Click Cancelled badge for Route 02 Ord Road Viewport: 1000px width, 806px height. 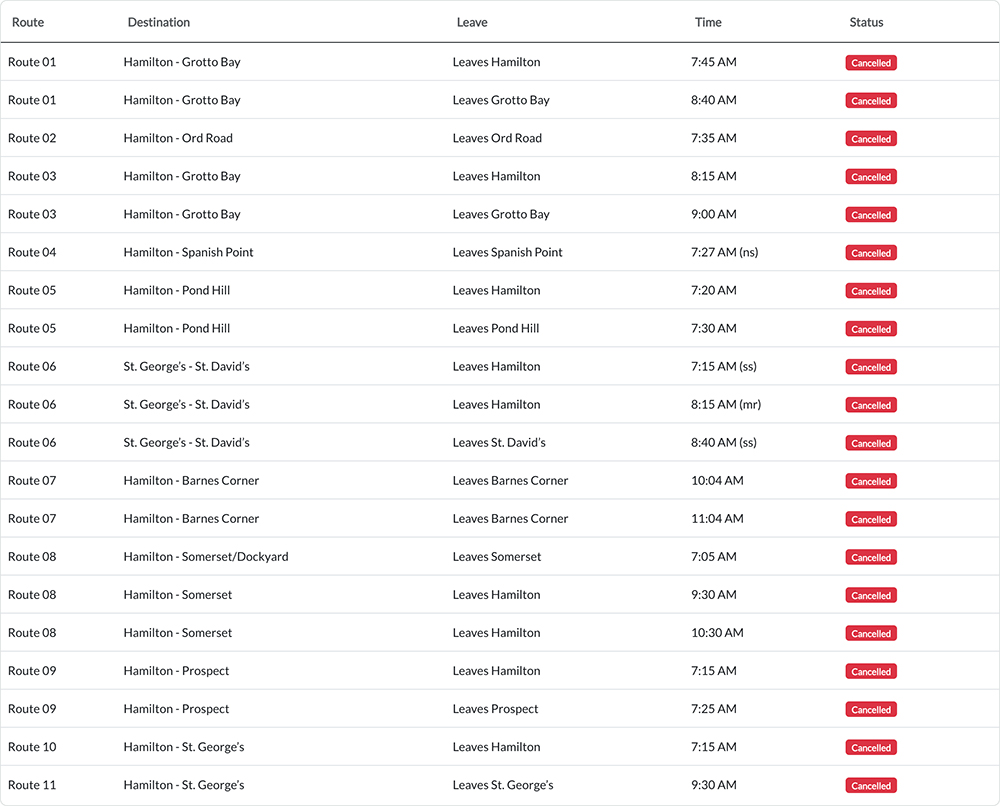pyautogui.click(x=871, y=139)
